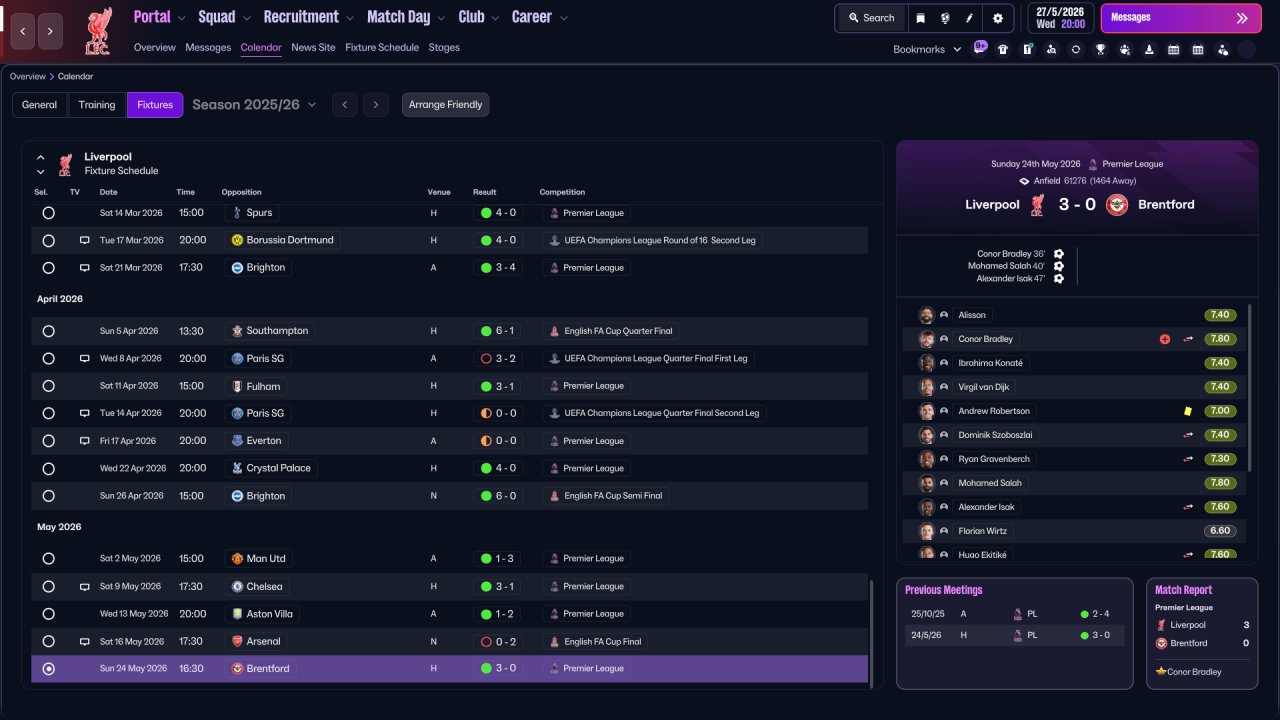Click the Everton club badge
Viewport: 1280px width, 720px height.
(x=237, y=441)
